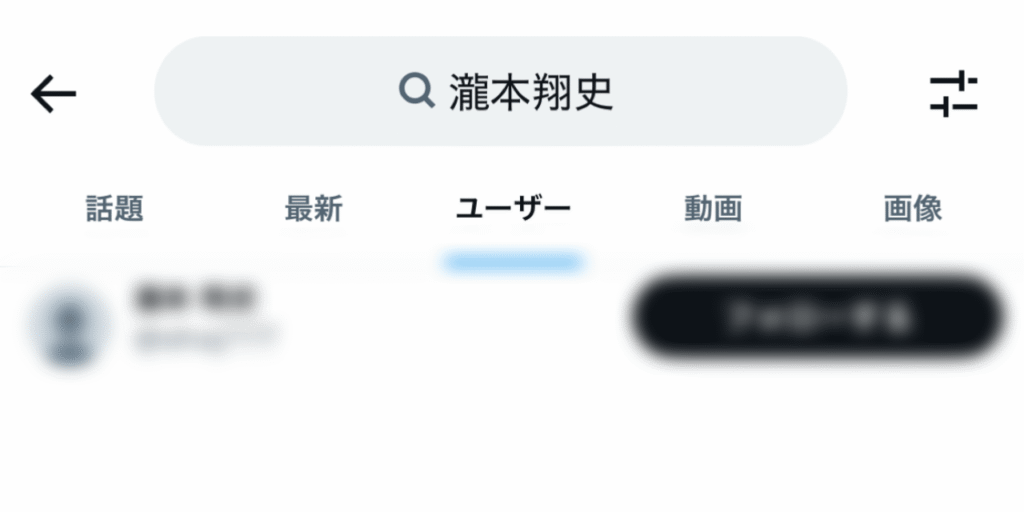Click empty area left of search icon in search bar

(x=274, y=91)
